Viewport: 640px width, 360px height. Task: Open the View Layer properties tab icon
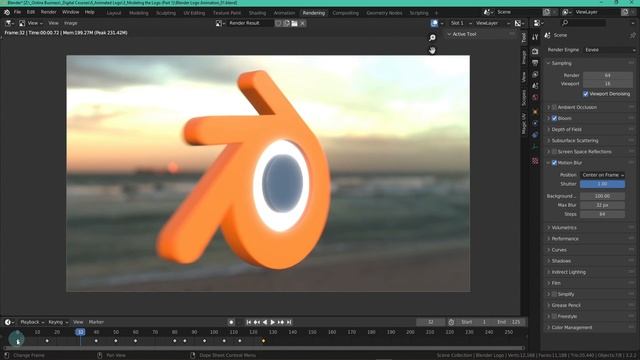pos(535,74)
